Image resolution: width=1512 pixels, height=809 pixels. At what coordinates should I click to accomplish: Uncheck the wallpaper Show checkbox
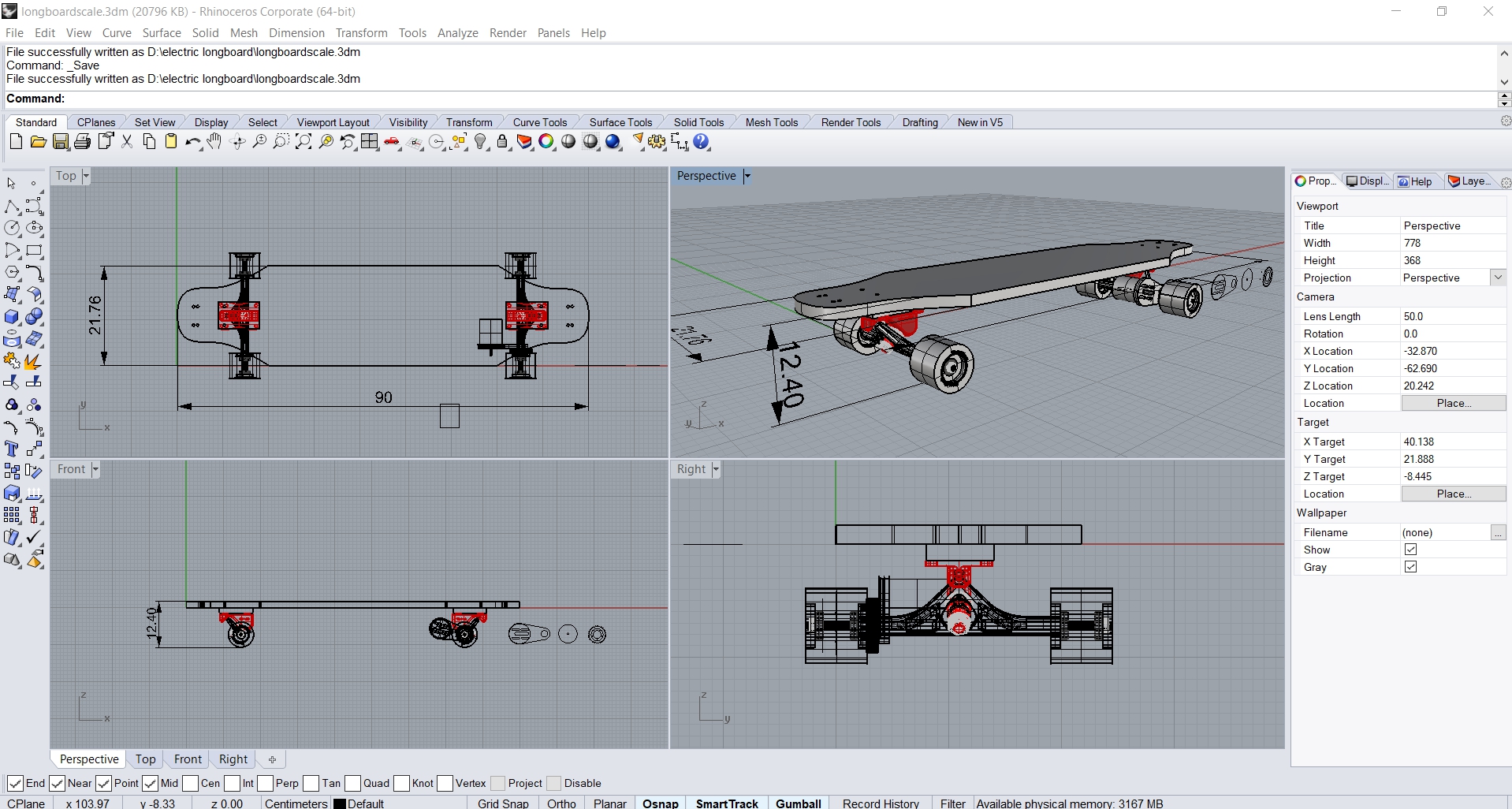pos(1411,550)
